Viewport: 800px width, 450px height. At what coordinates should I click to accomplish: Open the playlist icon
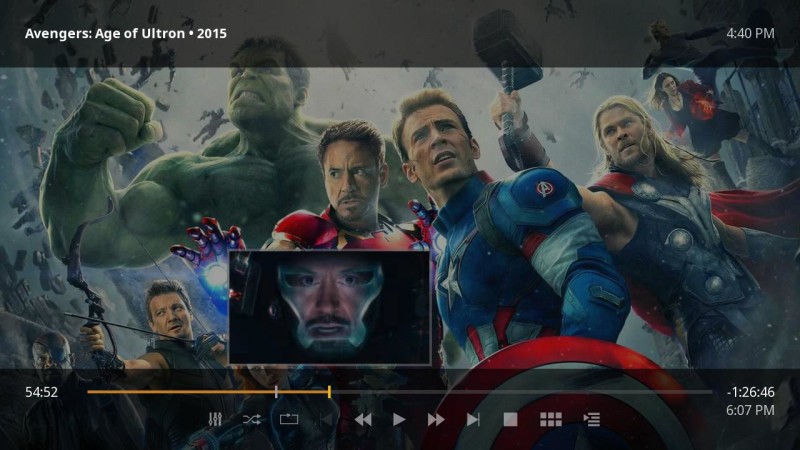coord(591,420)
